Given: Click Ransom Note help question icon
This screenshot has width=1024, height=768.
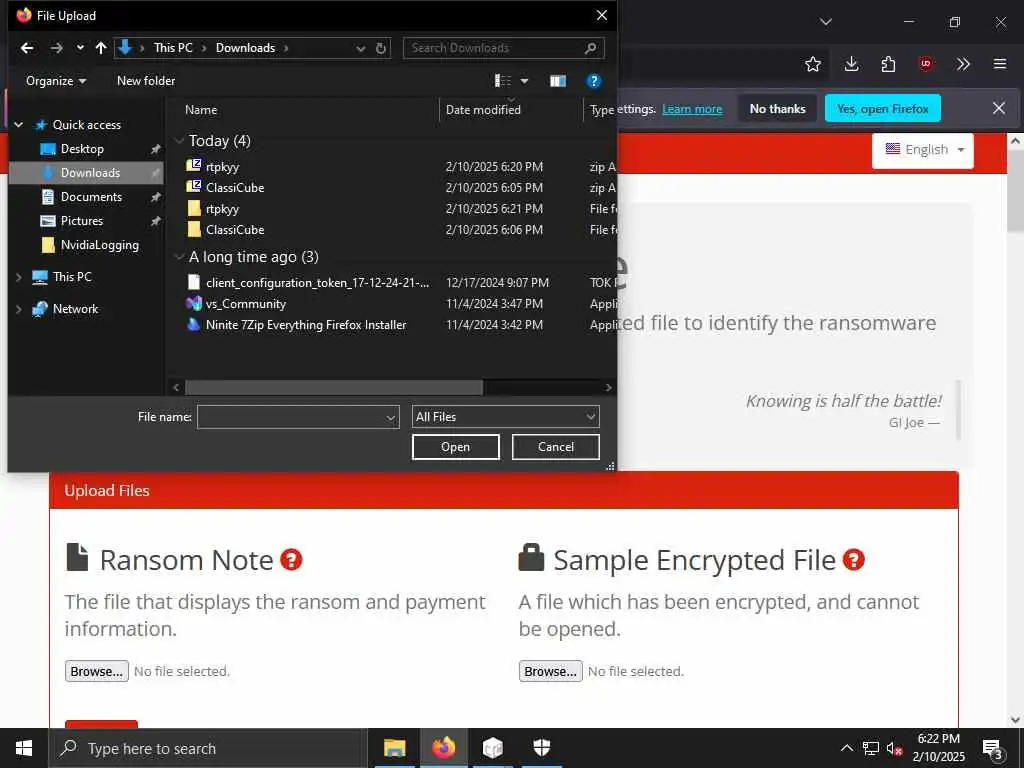Looking at the screenshot, I should point(291,560).
